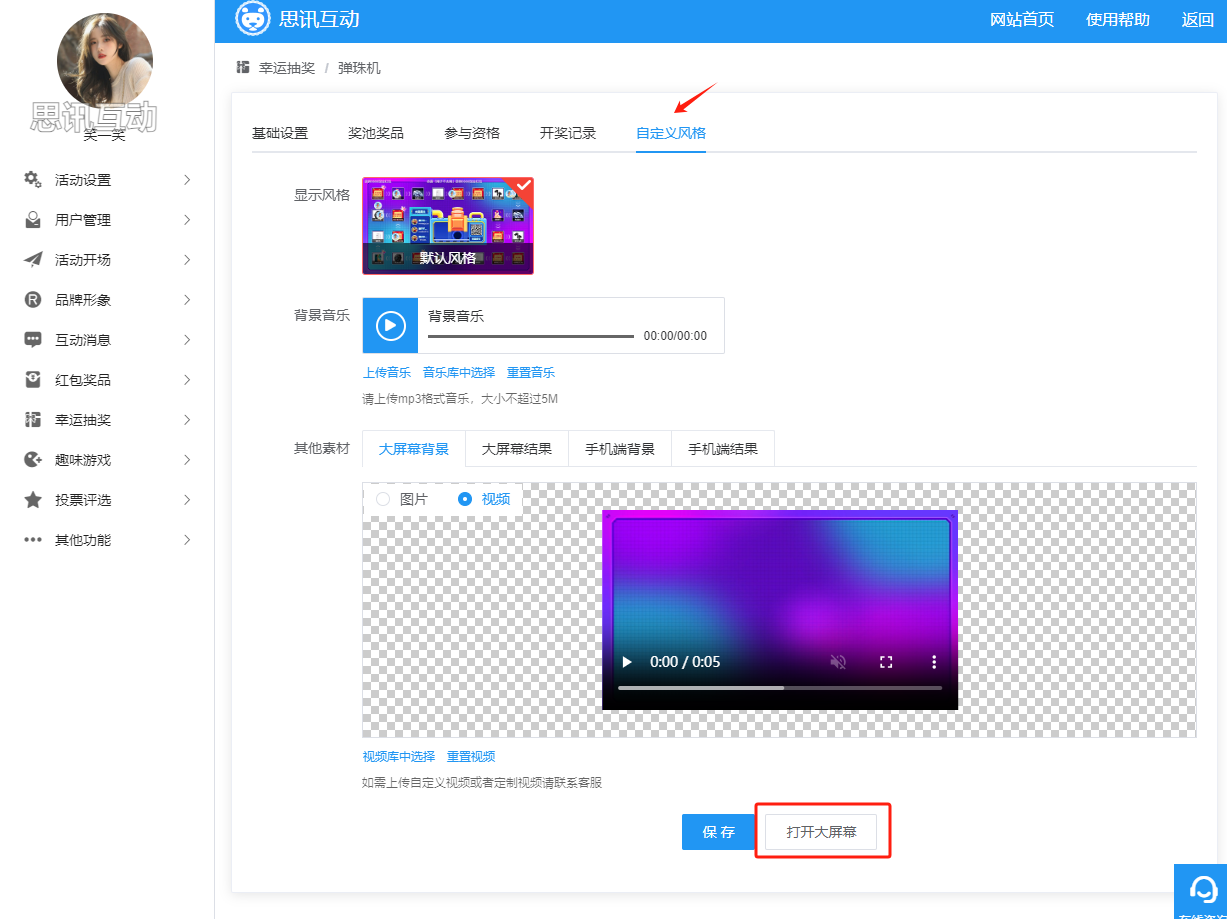Click the 投票评选 star icon

33,500
